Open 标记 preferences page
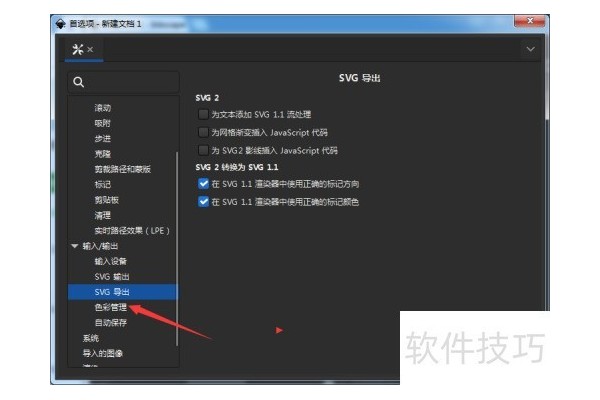 [103, 184]
